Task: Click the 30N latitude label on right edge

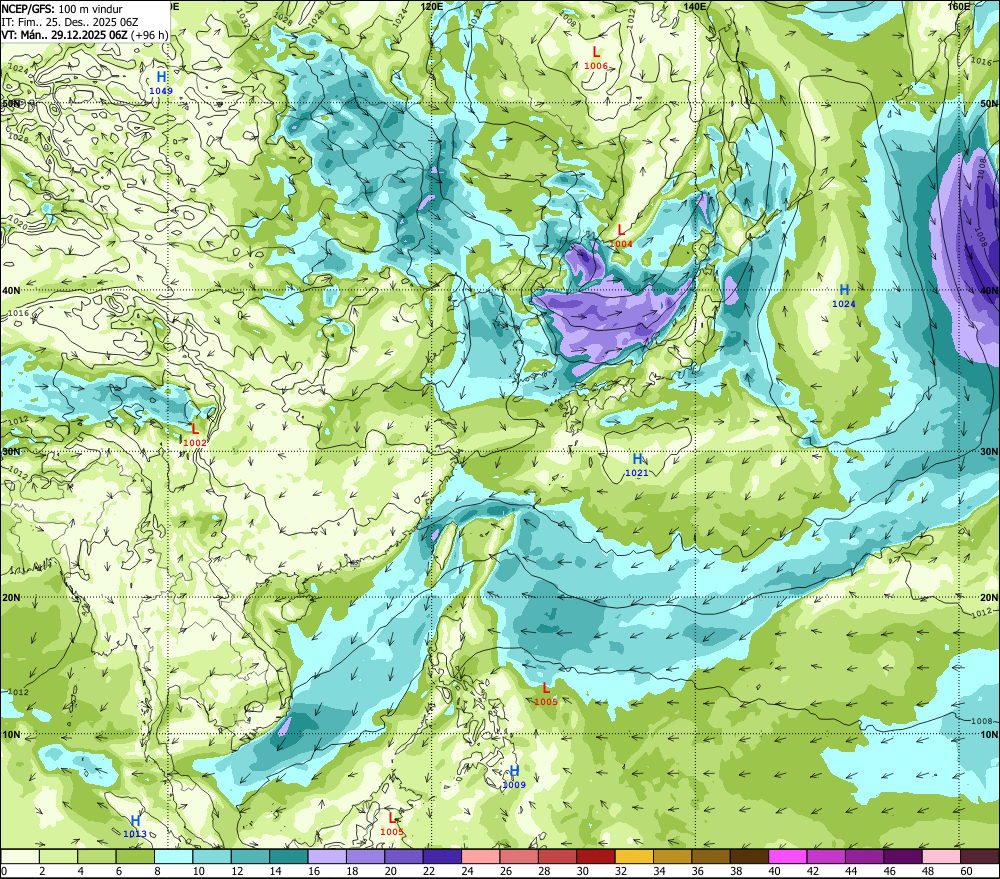Action: tap(989, 452)
